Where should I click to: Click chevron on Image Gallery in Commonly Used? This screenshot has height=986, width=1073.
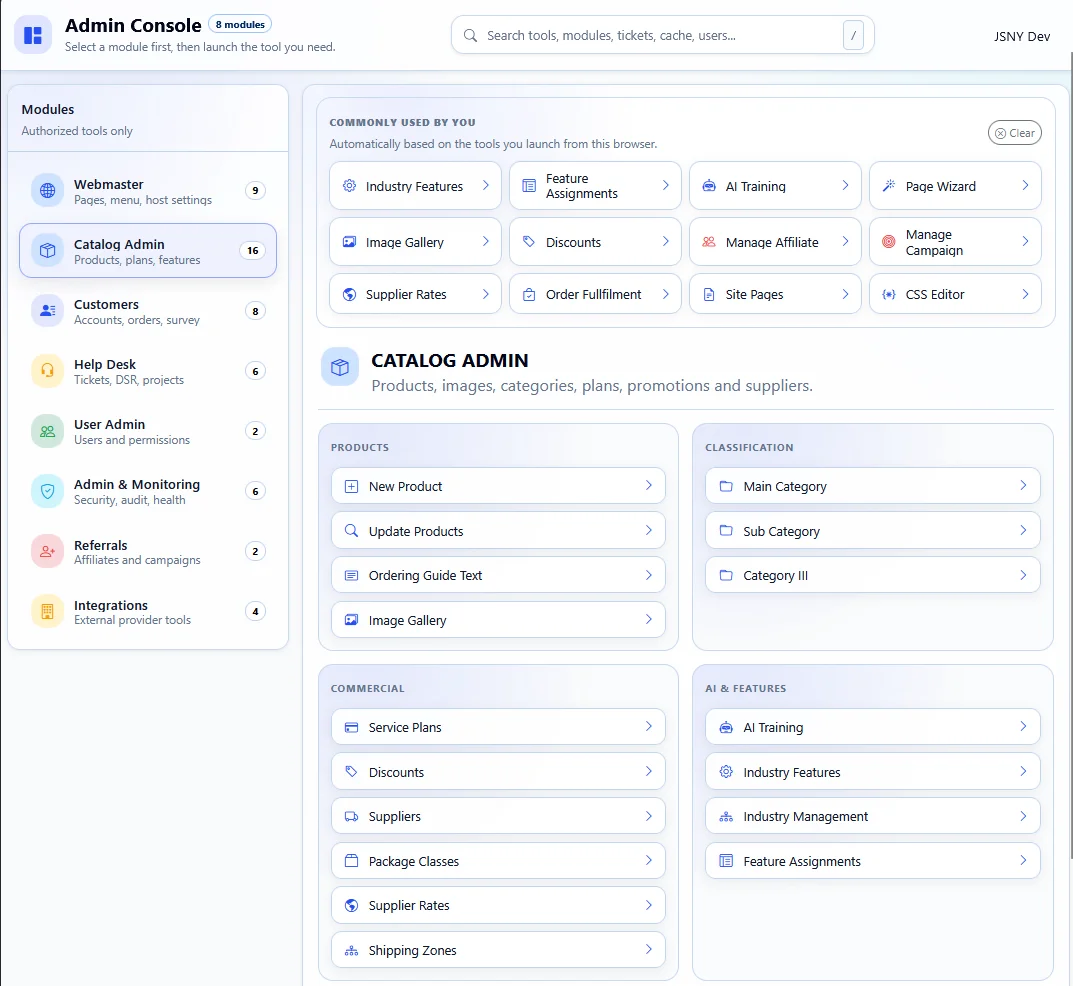pos(485,242)
